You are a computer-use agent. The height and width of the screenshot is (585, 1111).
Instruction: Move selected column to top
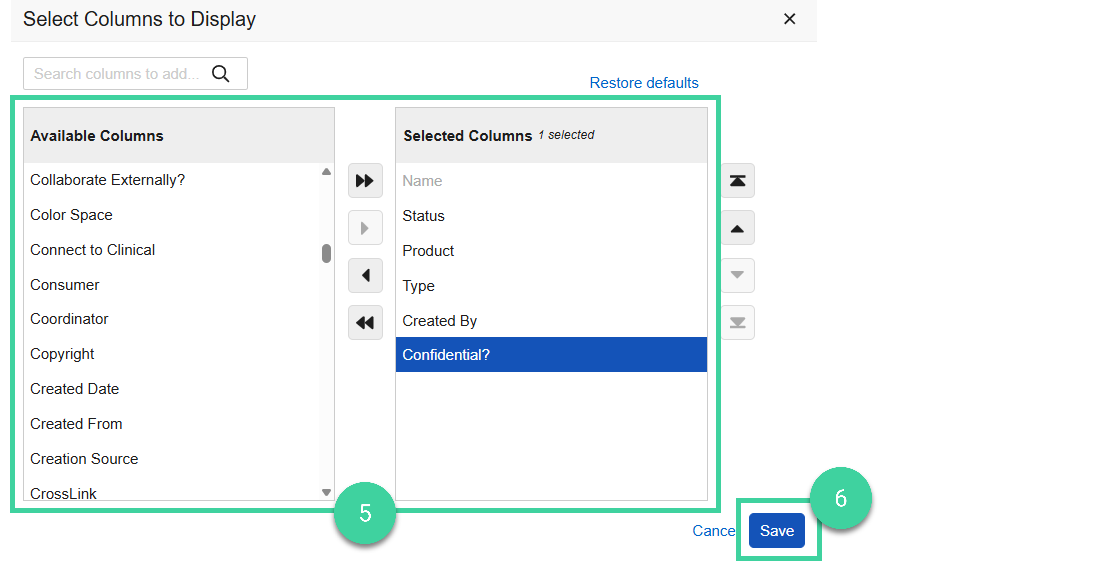click(x=738, y=181)
